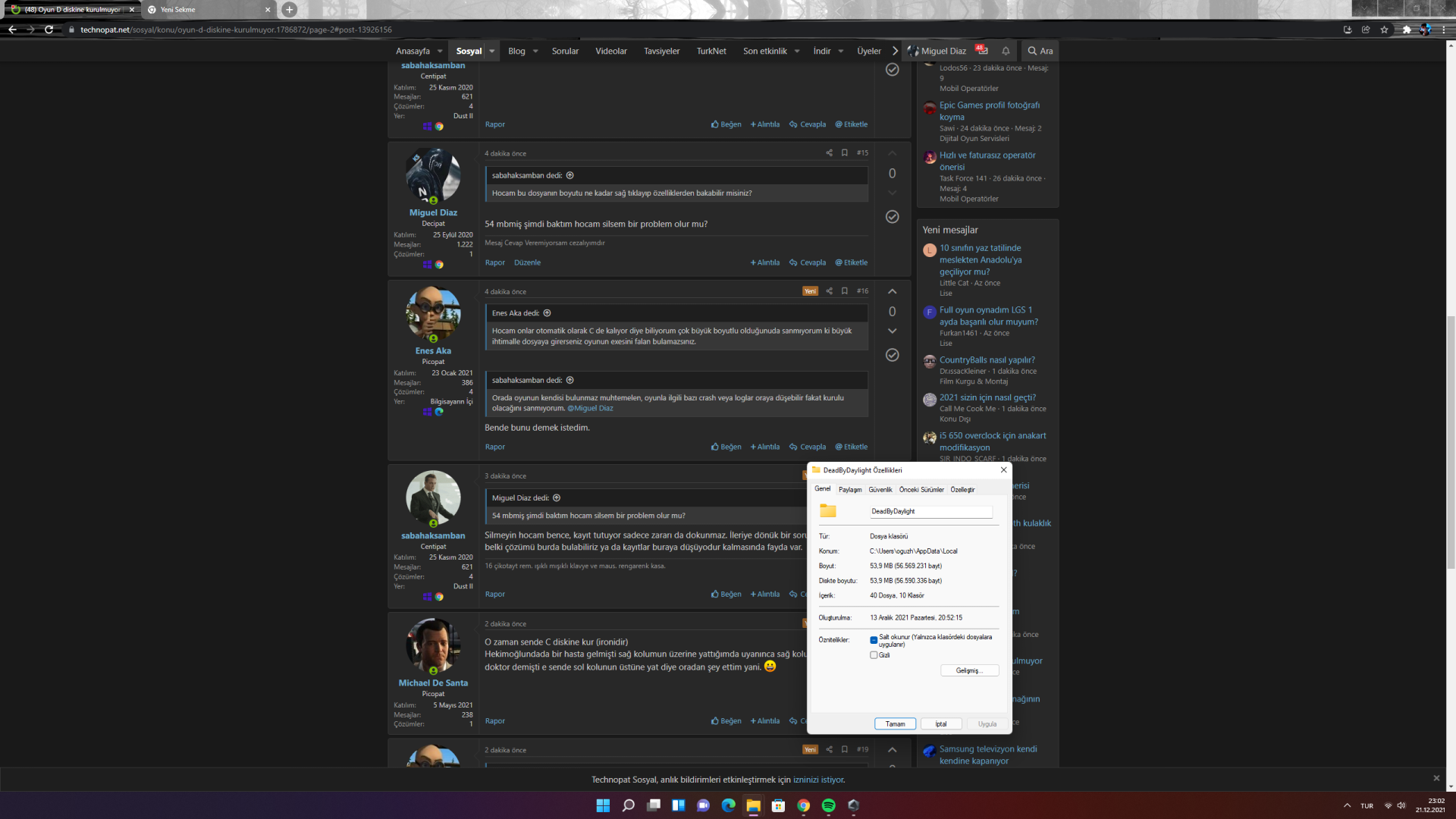Viewport: 1456px width, 819px height.
Task: Bookmark post #16 with the bookmark icon
Action: point(844,291)
